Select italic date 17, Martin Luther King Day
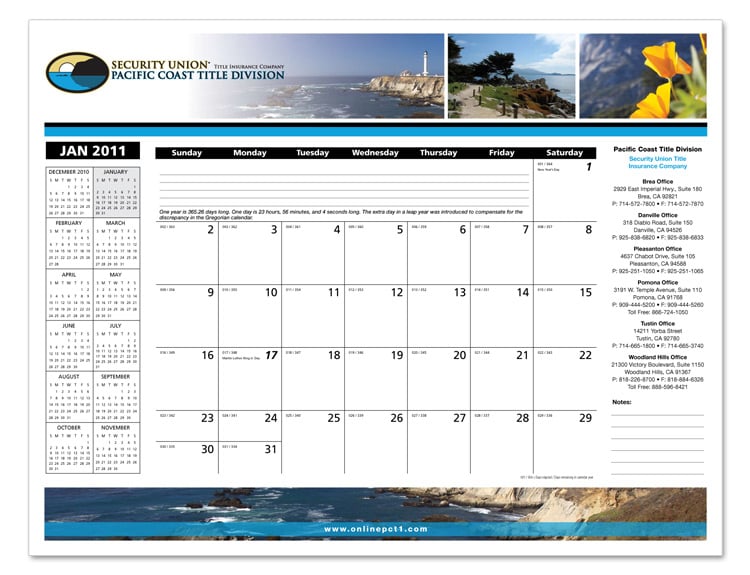 click(271, 355)
